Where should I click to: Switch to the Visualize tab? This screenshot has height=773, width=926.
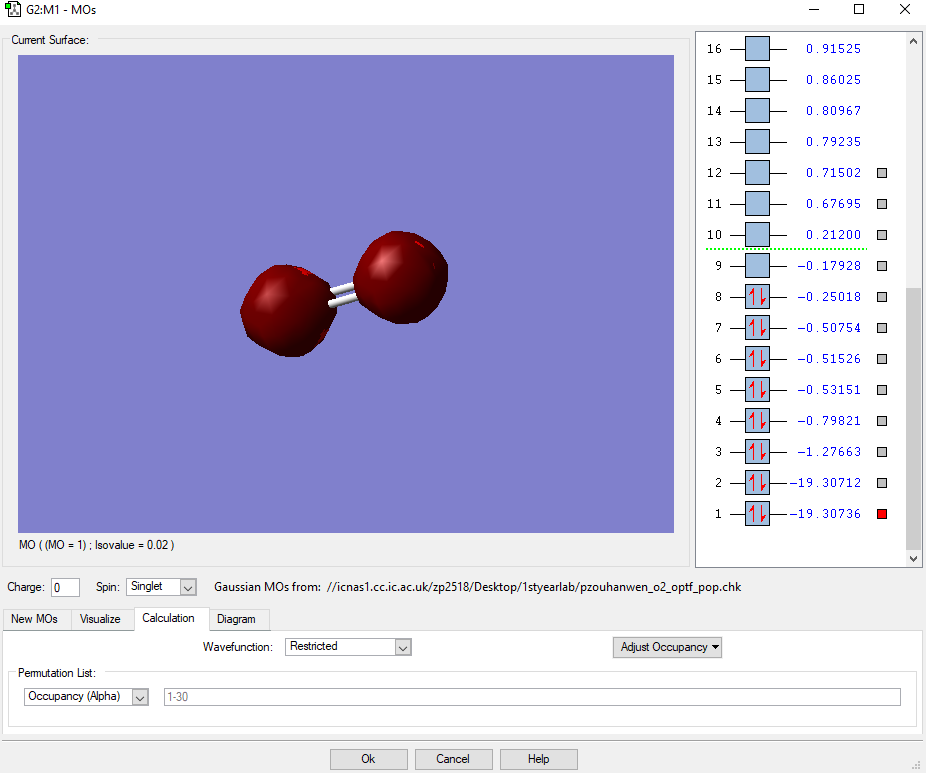[100, 619]
